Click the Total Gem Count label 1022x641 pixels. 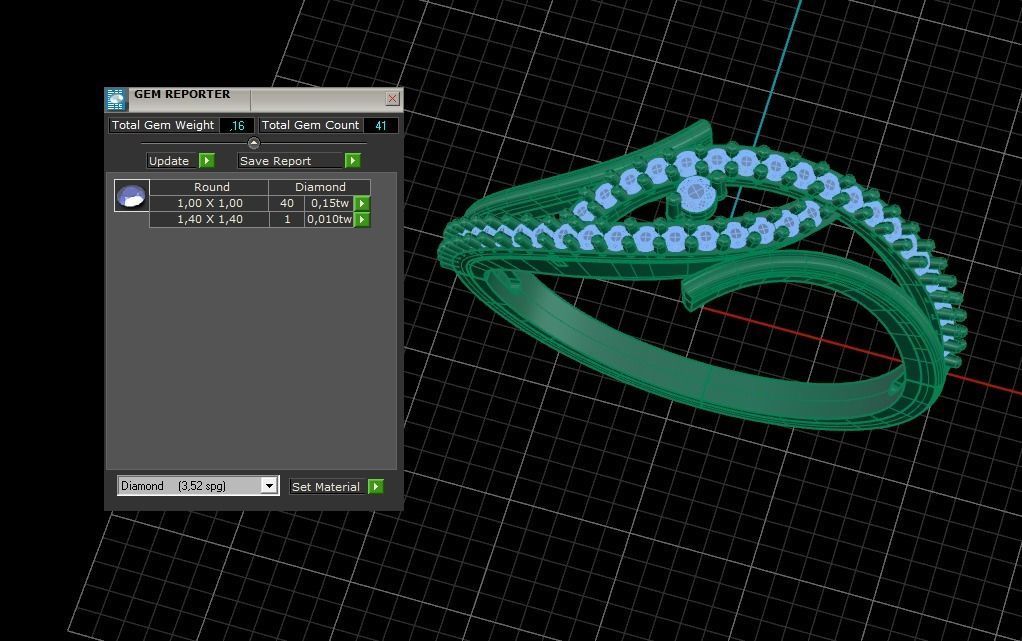pyautogui.click(x=310, y=125)
